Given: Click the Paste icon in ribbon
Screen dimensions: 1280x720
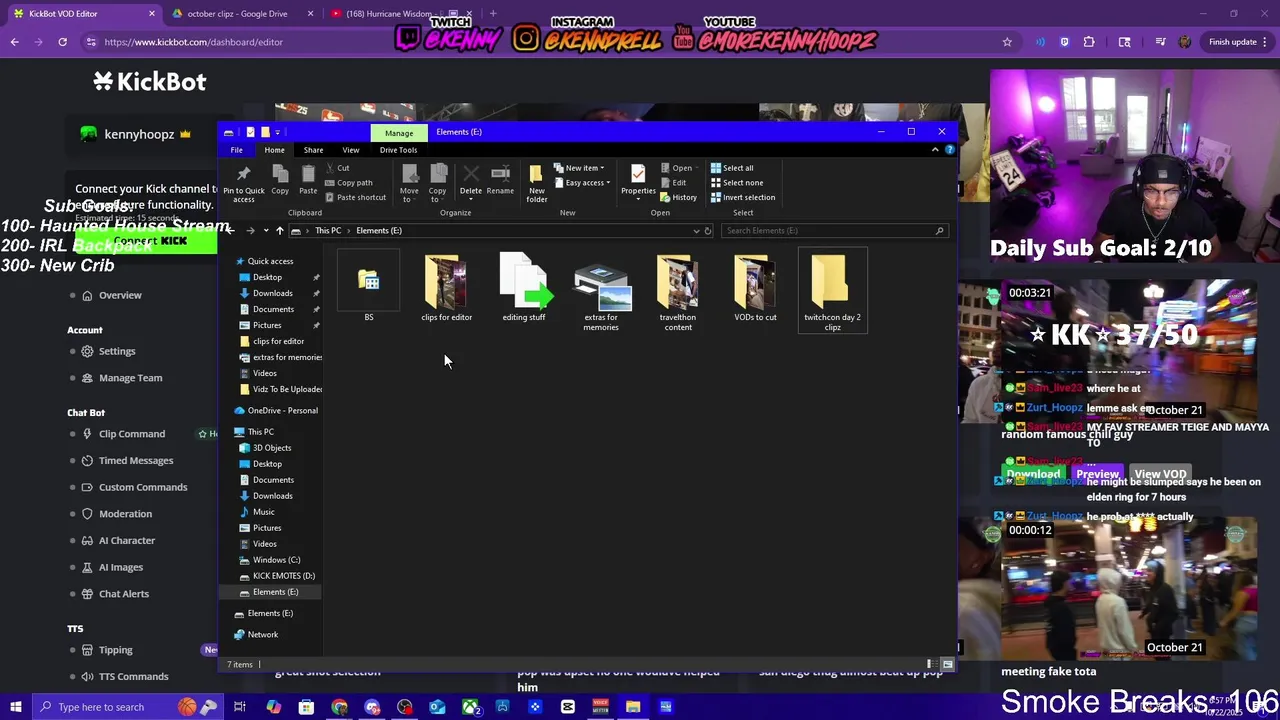Looking at the screenshot, I should 308,180.
